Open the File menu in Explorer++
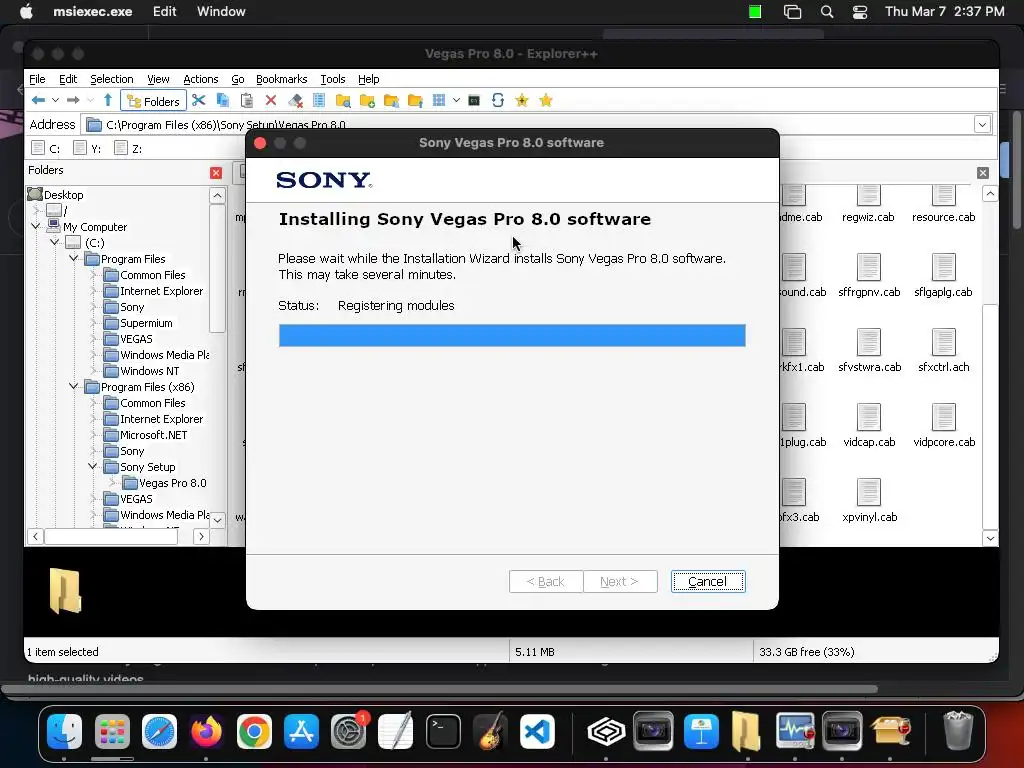The height and width of the screenshot is (768, 1024). [37, 79]
